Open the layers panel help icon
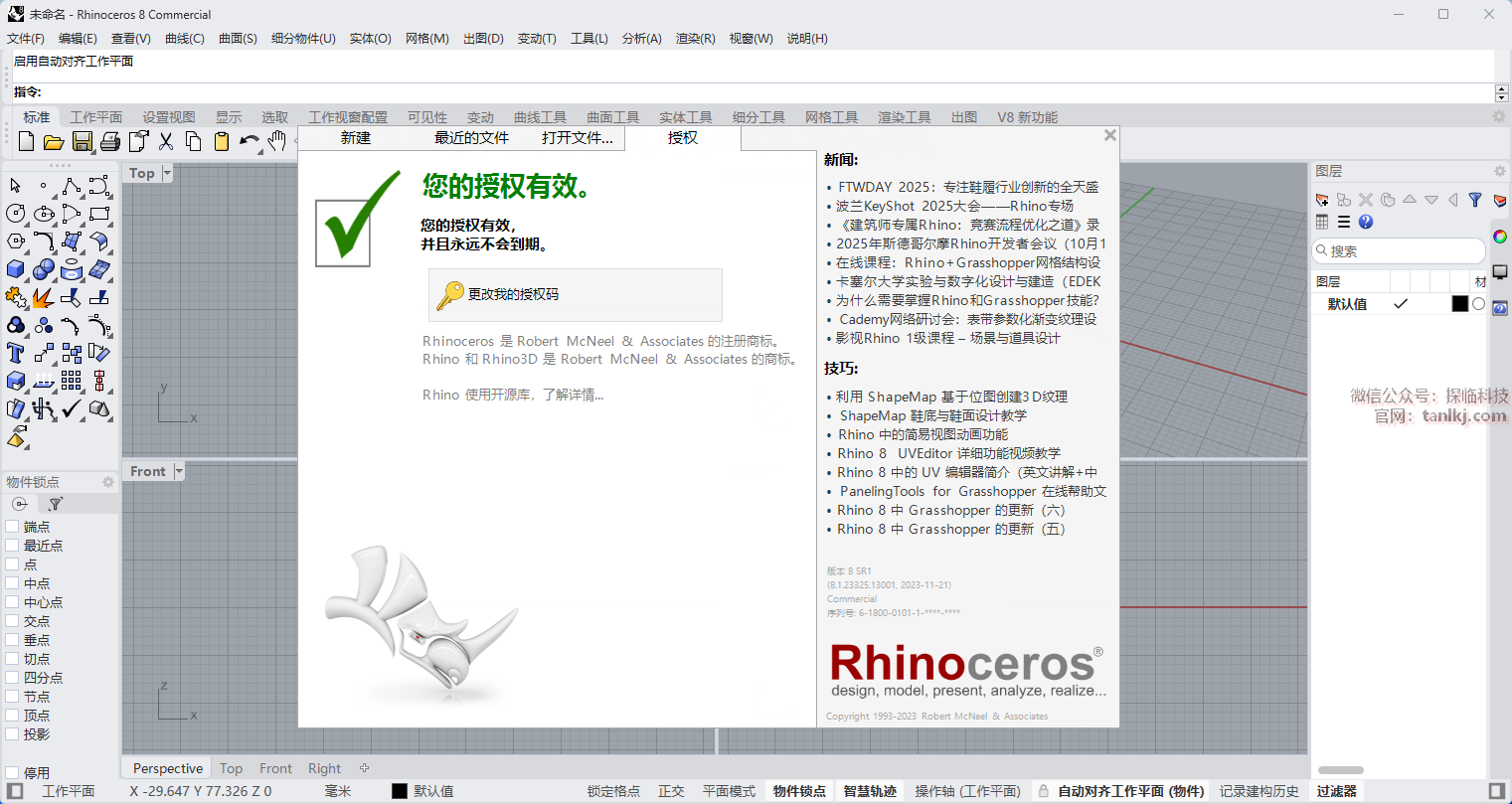 (1366, 222)
